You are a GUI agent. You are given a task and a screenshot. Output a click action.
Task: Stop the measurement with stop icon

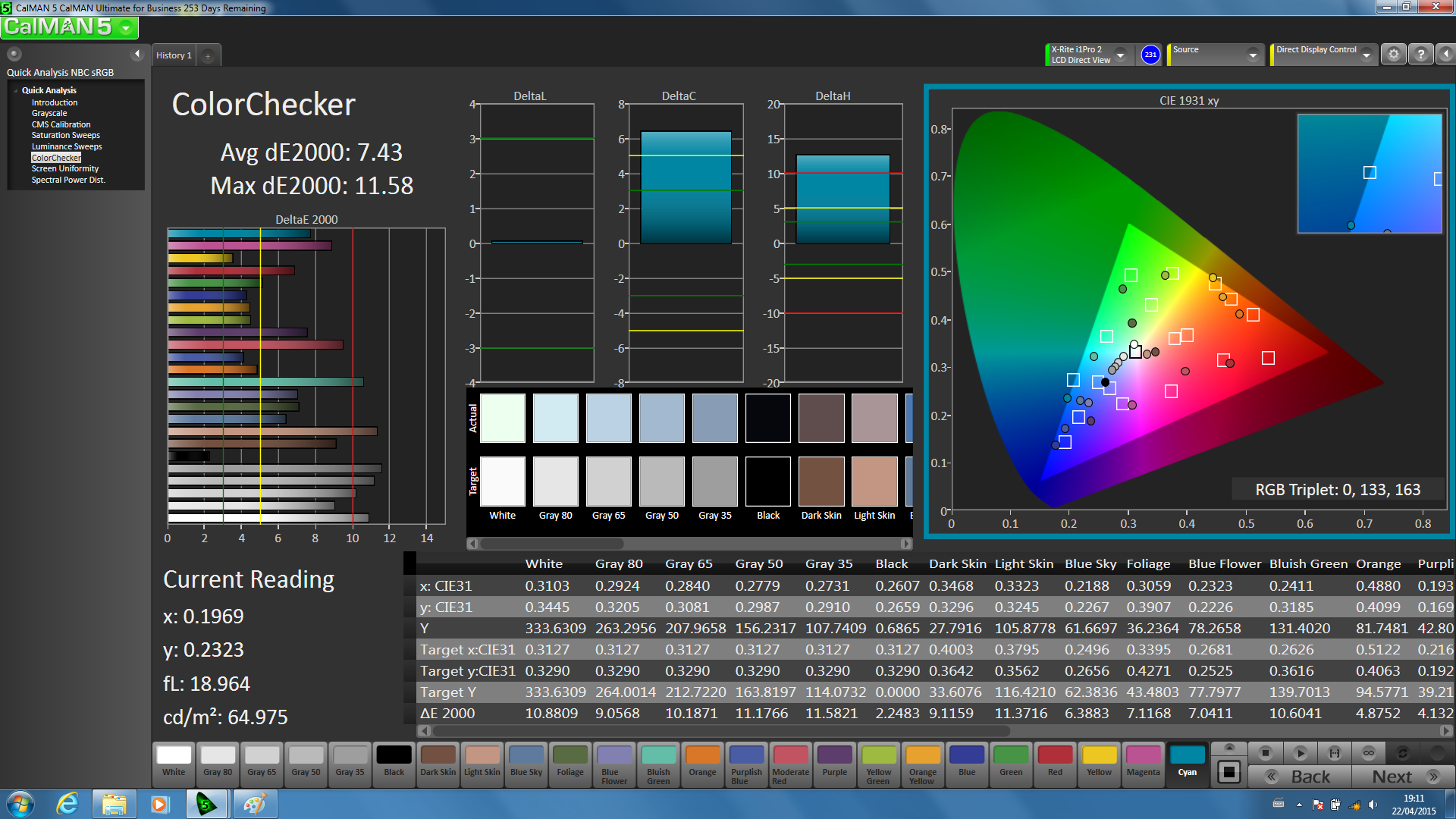(1265, 753)
